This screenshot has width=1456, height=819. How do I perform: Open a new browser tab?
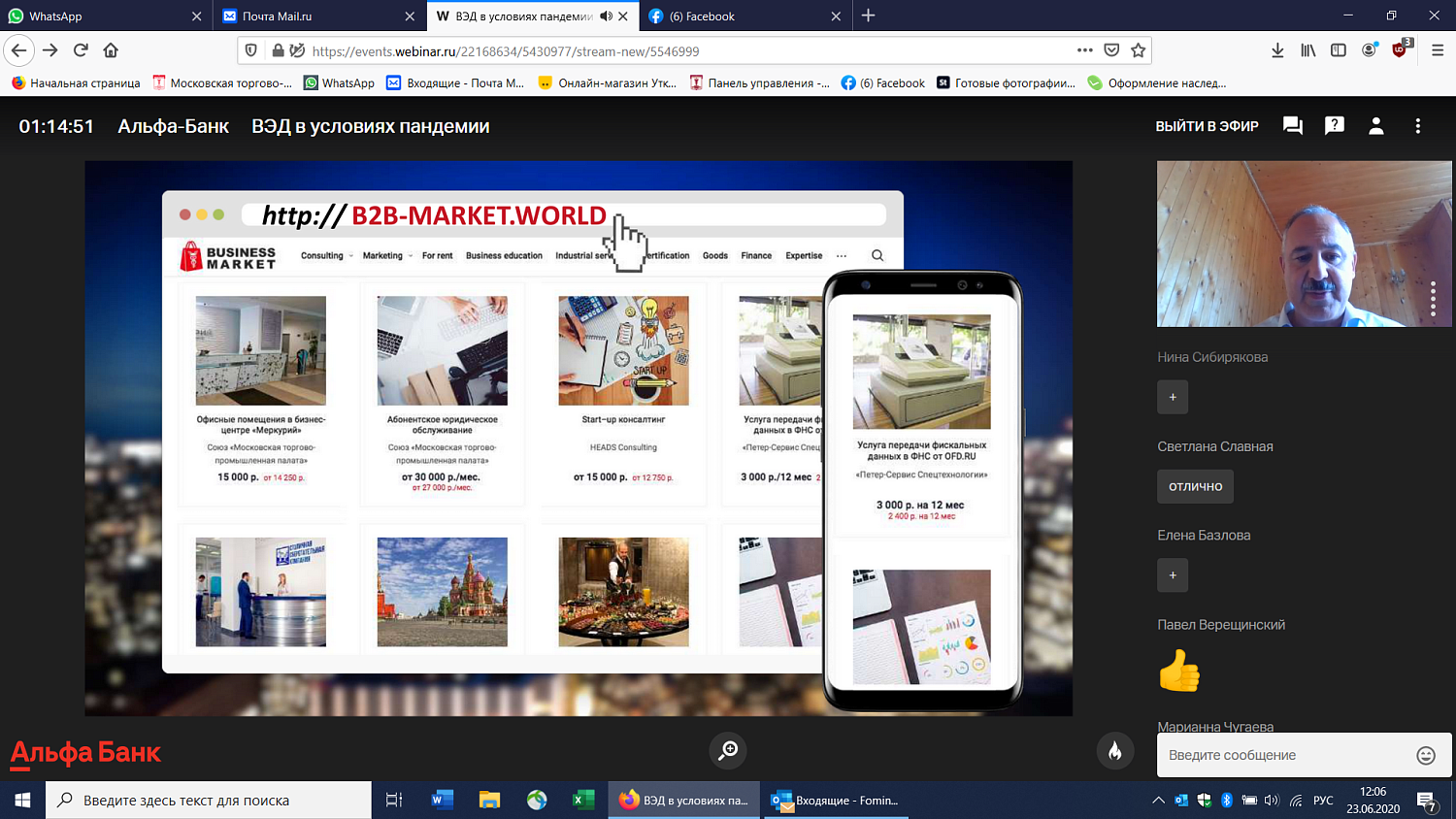pyautogui.click(x=869, y=16)
